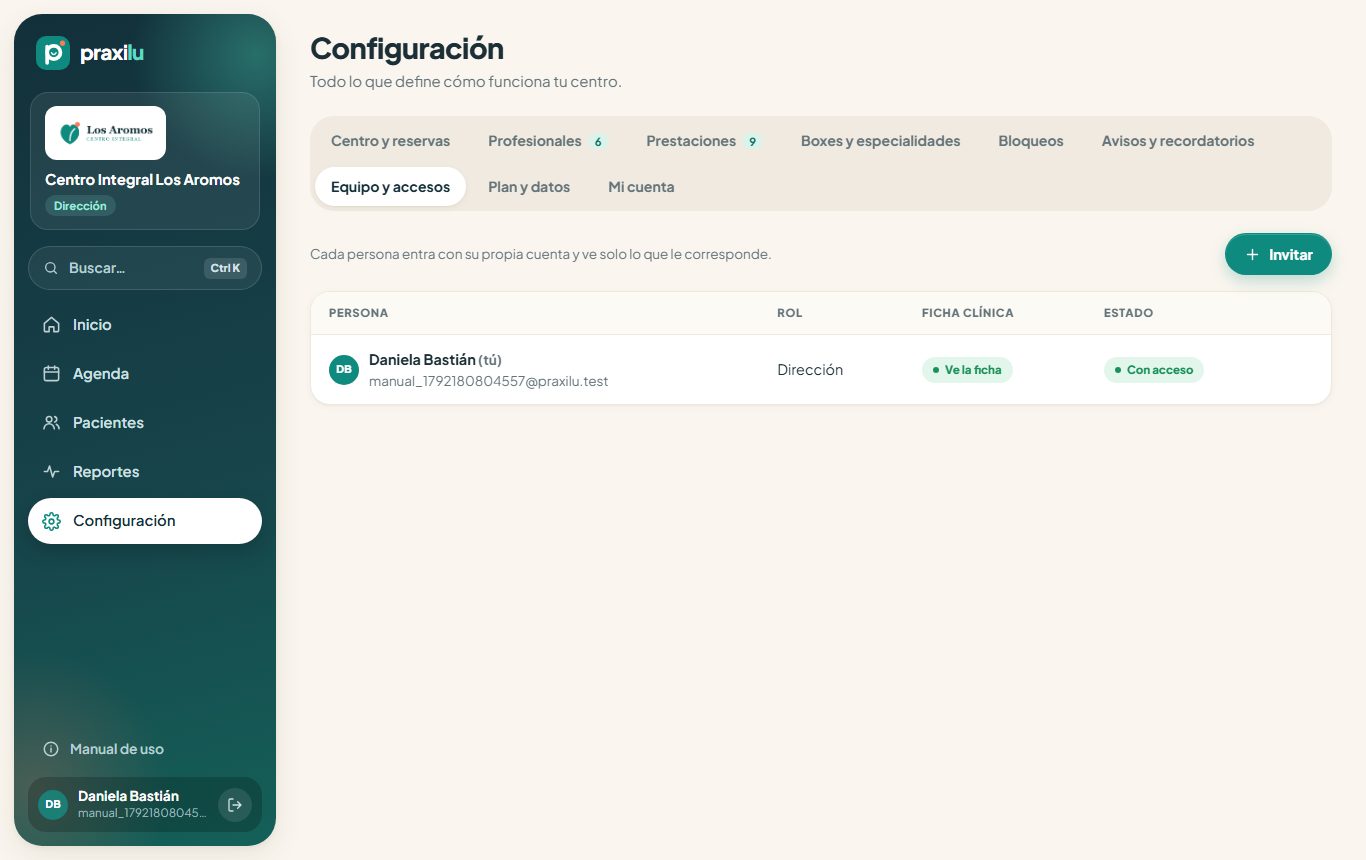Click the Invitar button
Screen dimensions: 1366x860
(x=1278, y=254)
